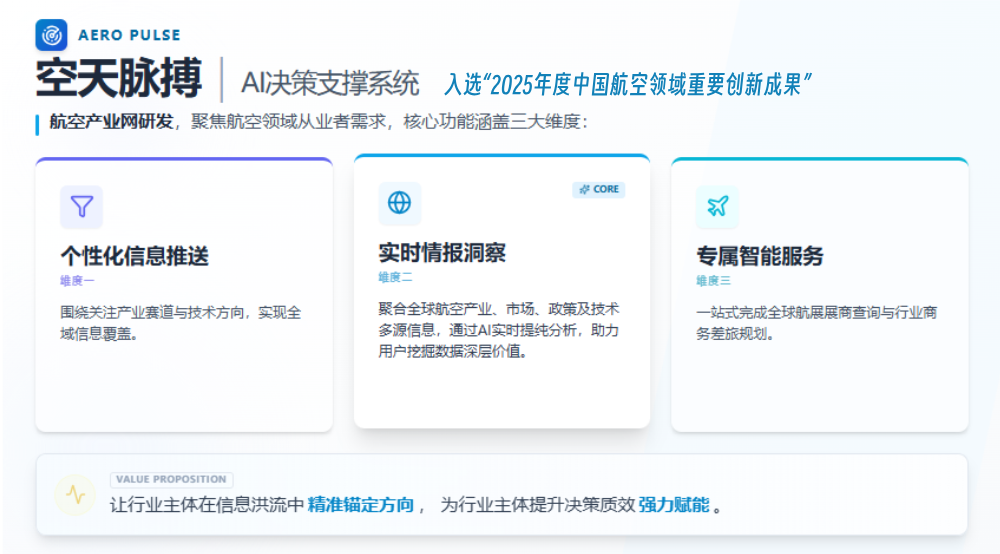Open the 2025年度中国航空领域重要创新成果 announcement text

pyautogui.click(x=626, y=85)
